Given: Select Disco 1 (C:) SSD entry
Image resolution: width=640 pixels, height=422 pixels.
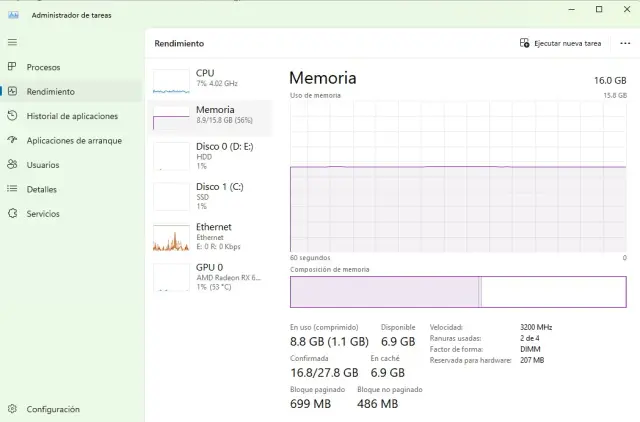Looking at the screenshot, I should [x=208, y=196].
